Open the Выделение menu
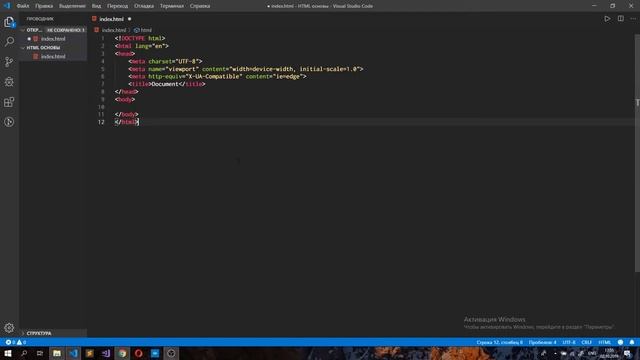Viewport: 640px width, 360px height. (x=72, y=6)
